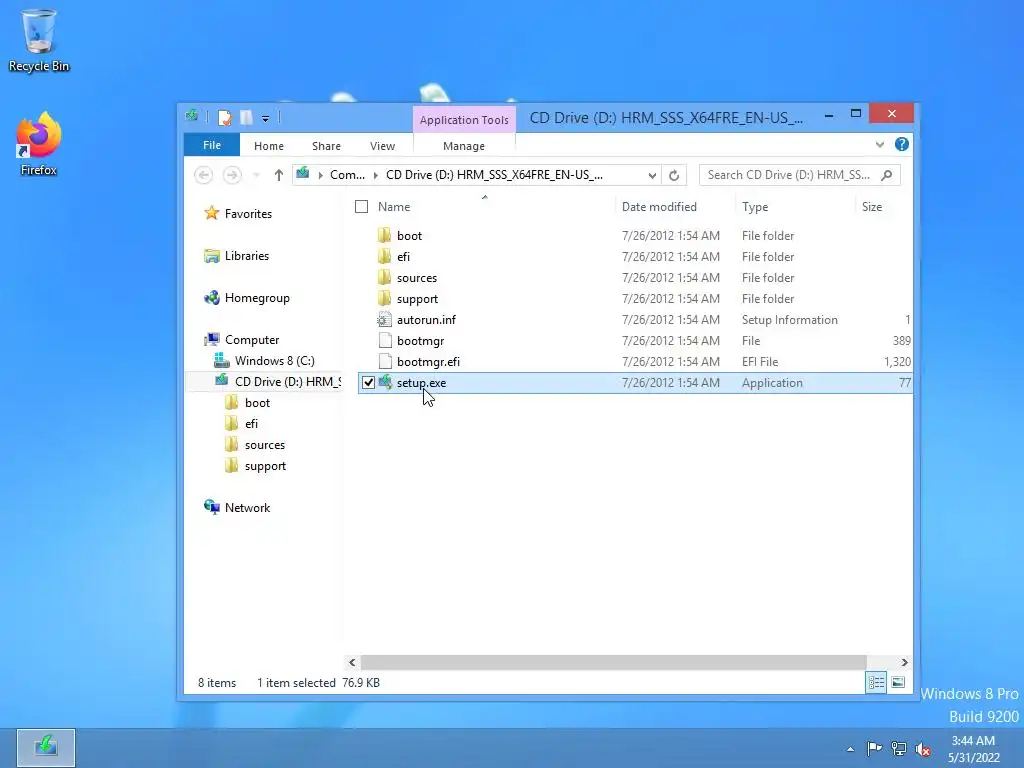Viewport: 1024px width, 768px height.
Task: Open the support folder in navigation tree
Action: pyautogui.click(x=265, y=466)
